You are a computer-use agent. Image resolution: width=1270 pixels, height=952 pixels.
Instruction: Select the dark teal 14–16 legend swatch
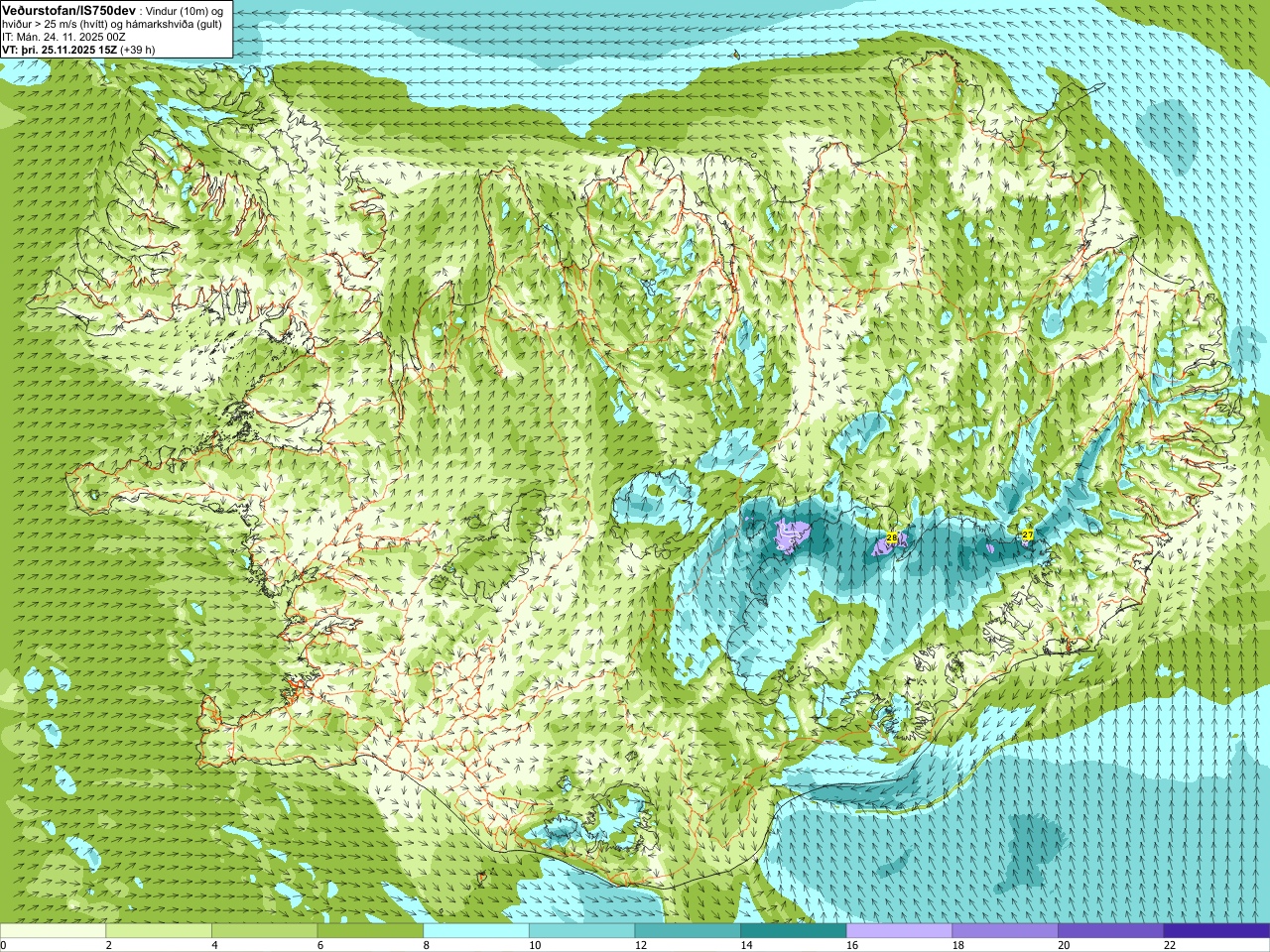(794, 931)
